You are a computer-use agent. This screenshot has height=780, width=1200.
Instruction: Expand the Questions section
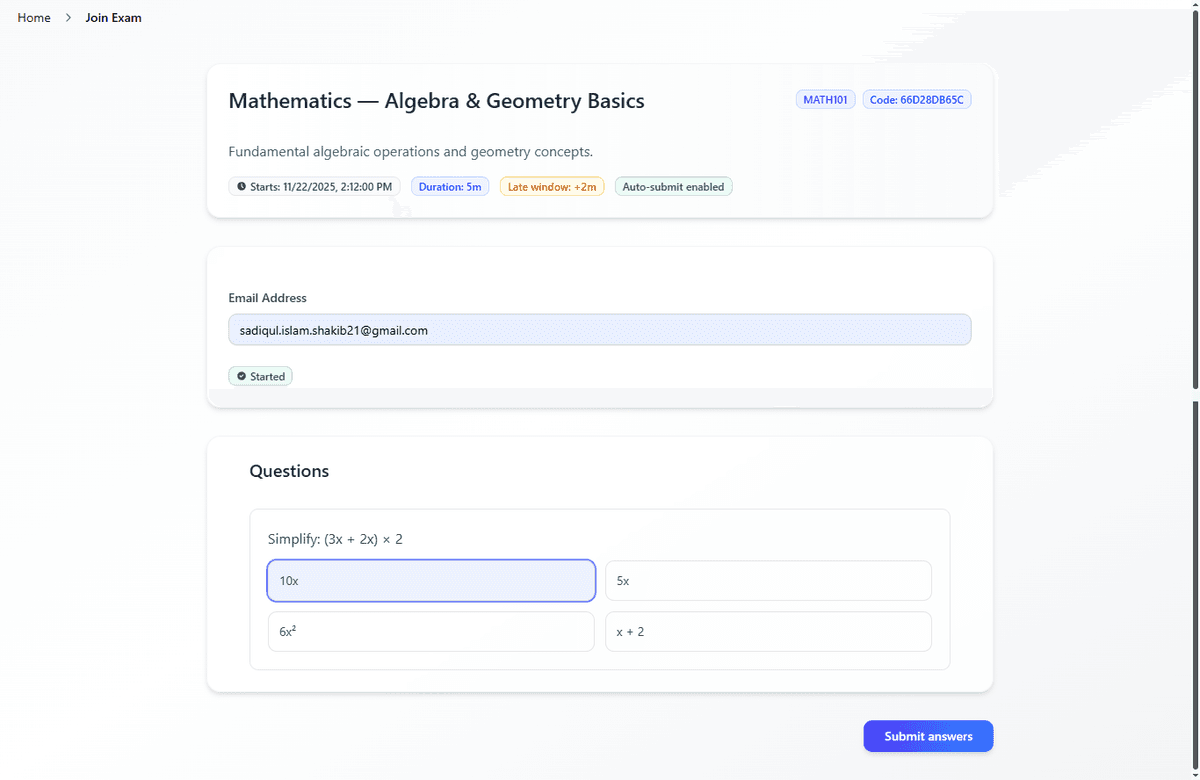[289, 471]
